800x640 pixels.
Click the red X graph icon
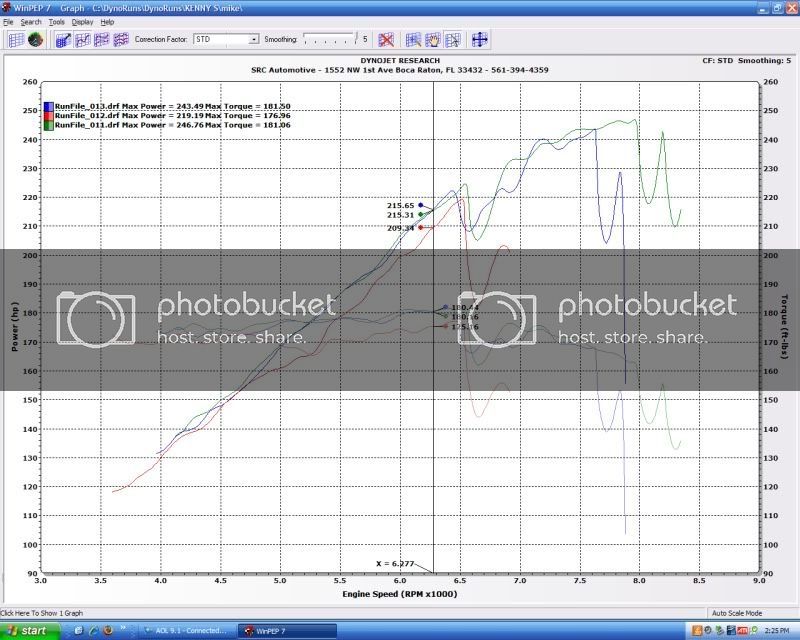386,39
